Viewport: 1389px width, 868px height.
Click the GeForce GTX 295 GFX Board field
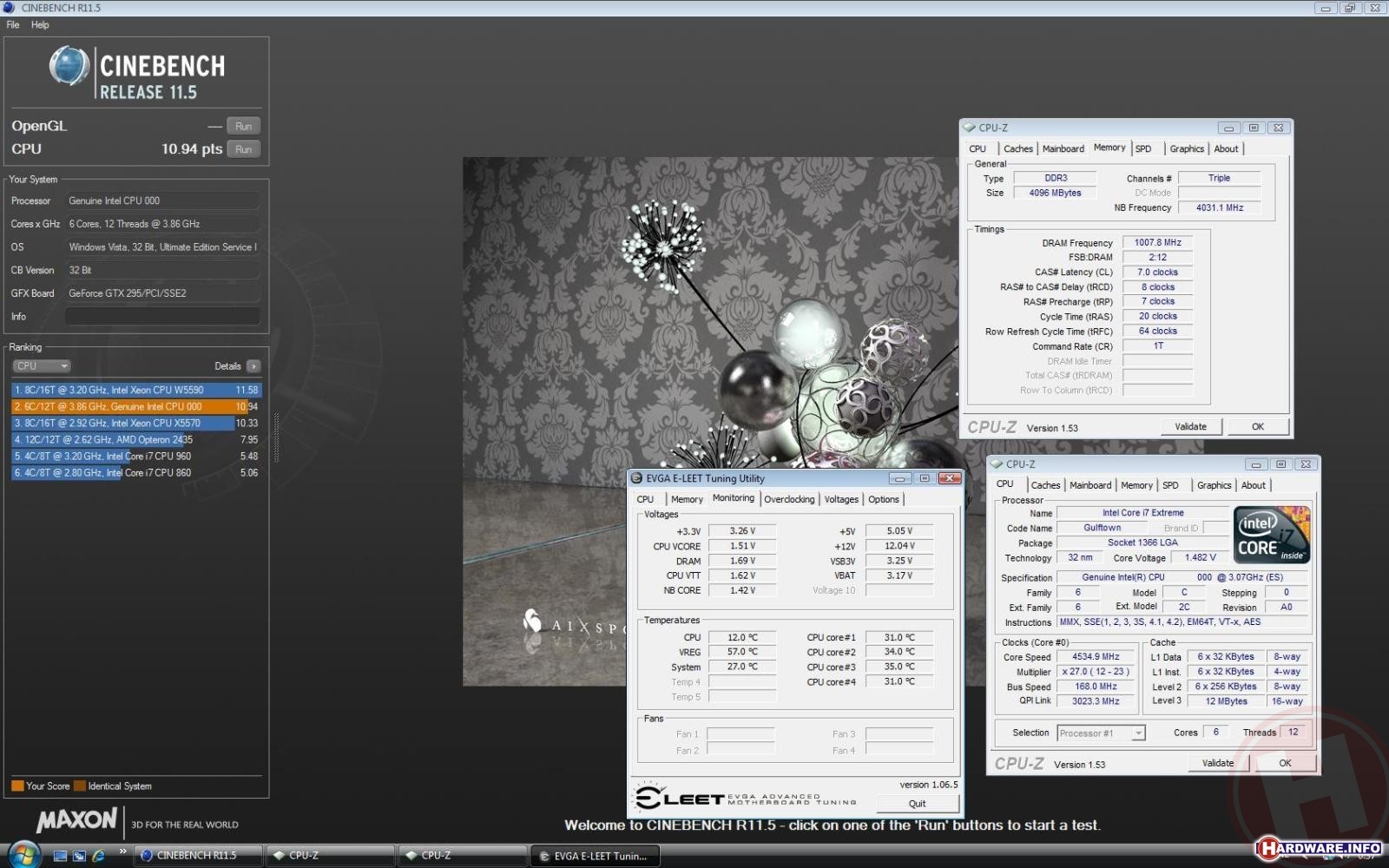coord(162,293)
